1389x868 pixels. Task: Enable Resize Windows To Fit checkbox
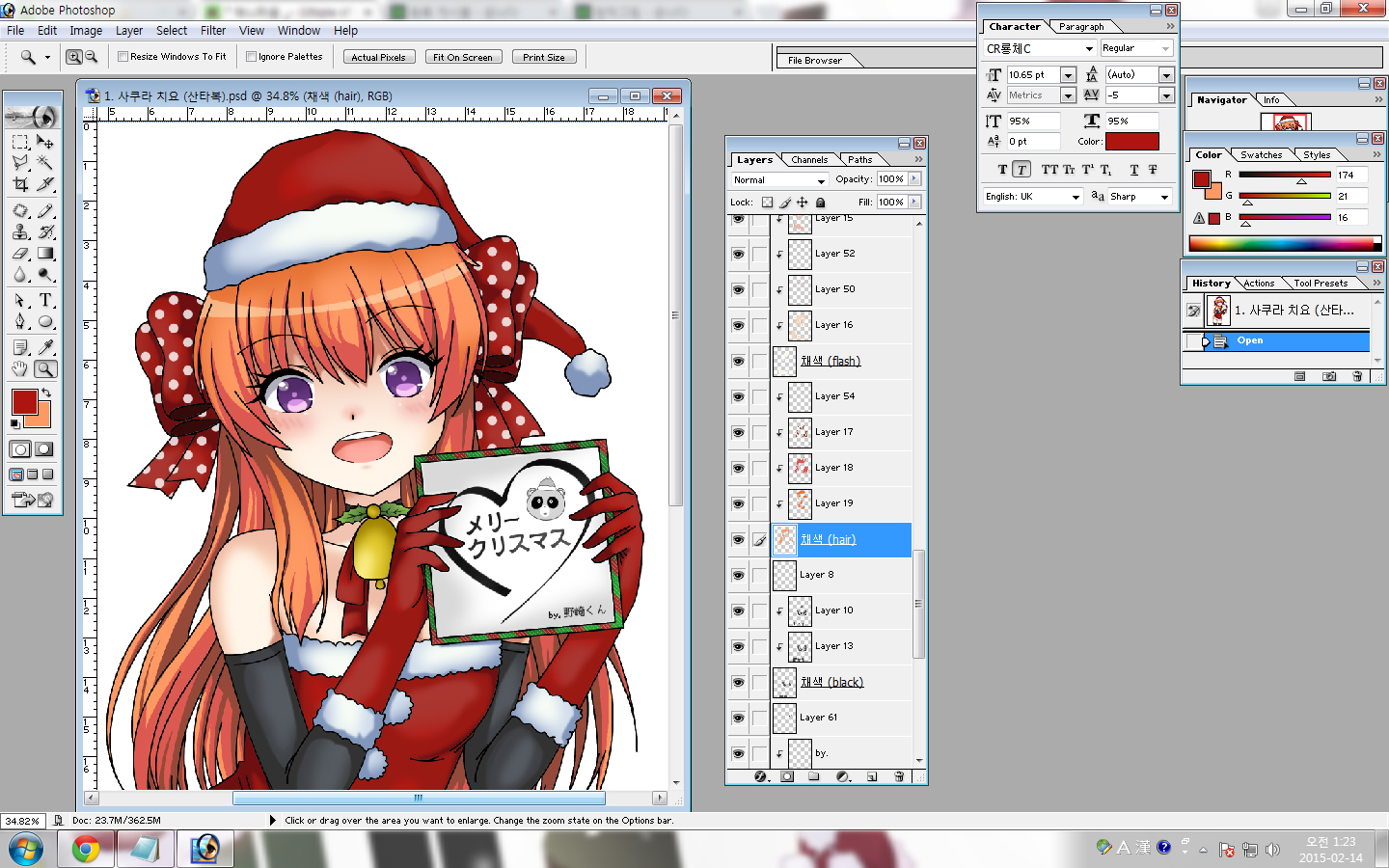click(123, 57)
